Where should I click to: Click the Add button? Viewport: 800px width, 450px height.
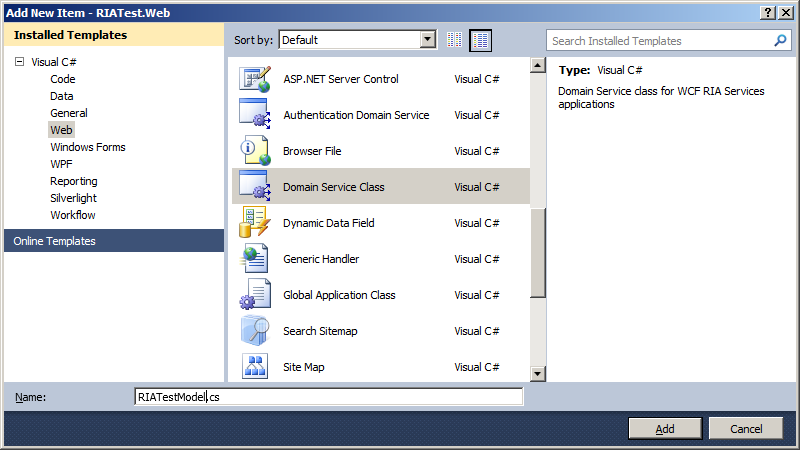click(665, 428)
